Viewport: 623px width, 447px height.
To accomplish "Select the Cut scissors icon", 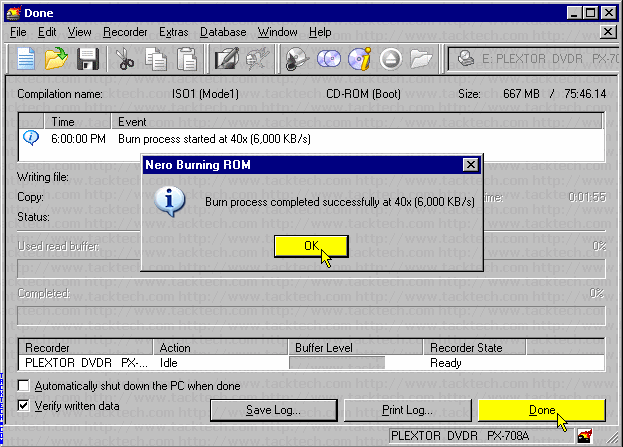I will [x=124, y=59].
